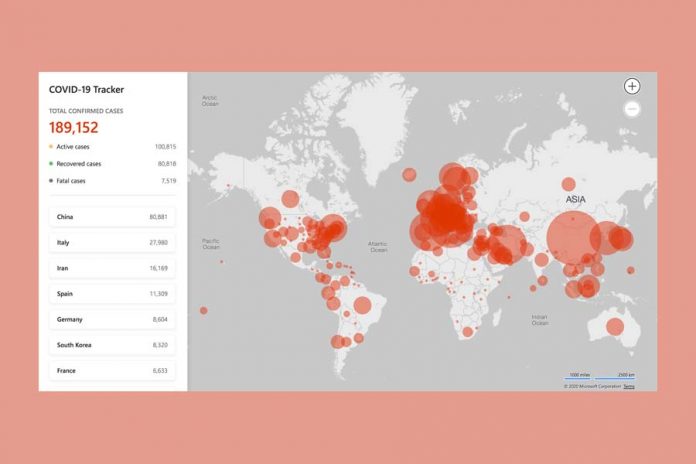Click the Active cases label
The width and height of the screenshot is (696, 464).
[73, 147]
